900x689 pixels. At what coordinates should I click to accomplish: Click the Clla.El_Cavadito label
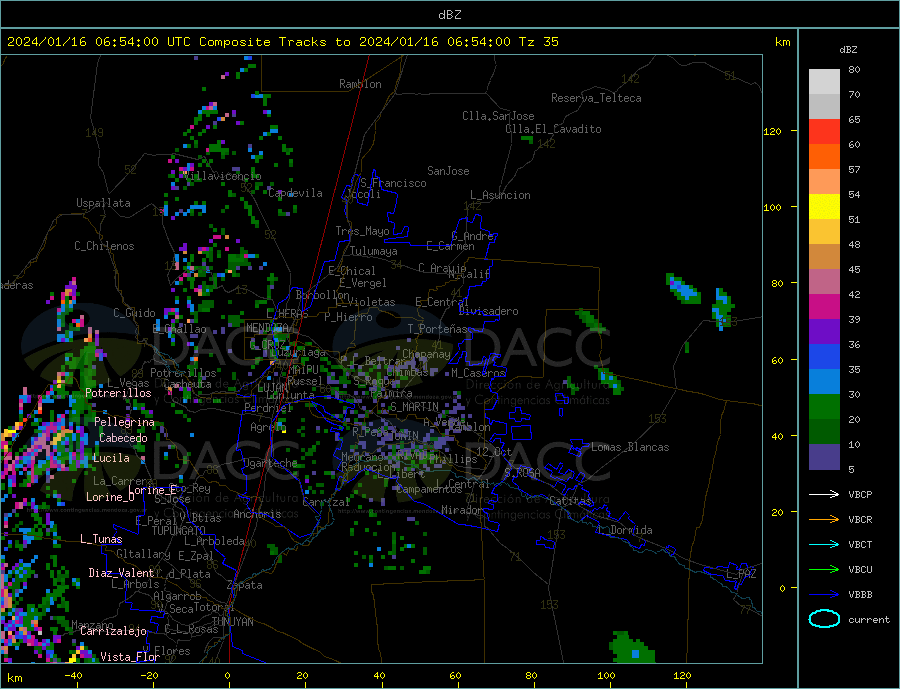pyautogui.click(x=553, y=129)
